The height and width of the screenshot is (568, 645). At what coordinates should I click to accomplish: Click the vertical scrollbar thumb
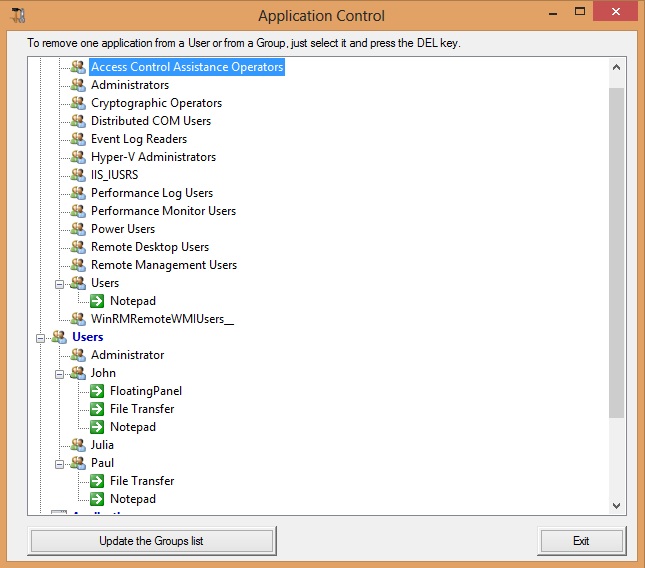pyautogui.click(x=616, y=253)
